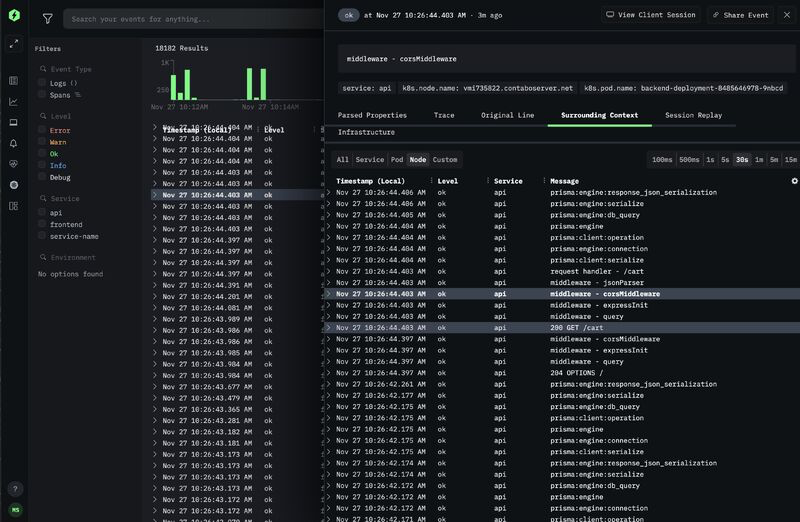Screen dimensions: 800x522
Task: Close the event detail panel
Action: click(x=787, y=15)
